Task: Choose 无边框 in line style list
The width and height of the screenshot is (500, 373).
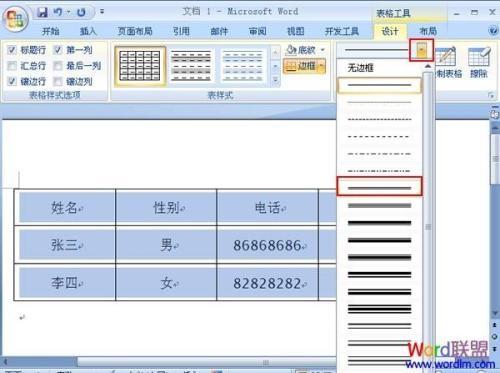Action: (x=360, y=68)
